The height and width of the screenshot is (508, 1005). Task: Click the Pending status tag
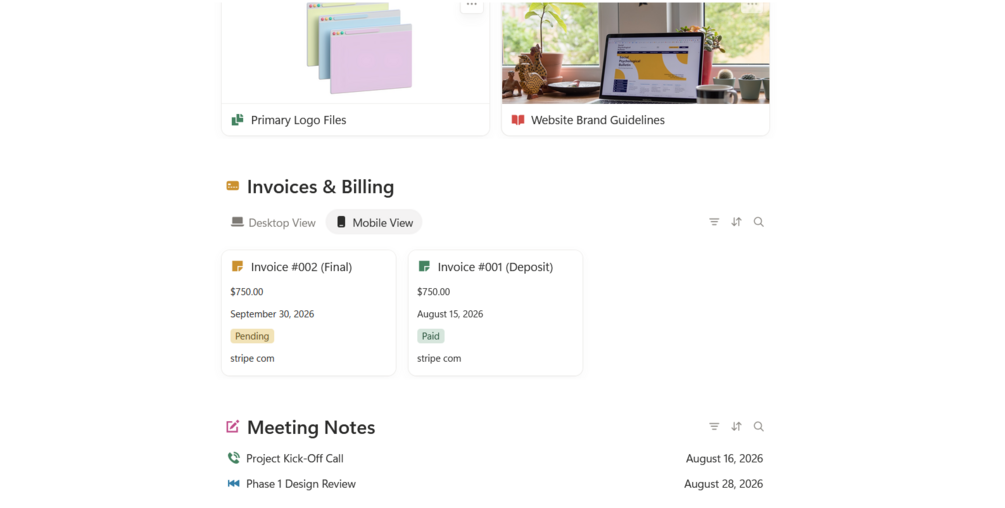[252, 336]
